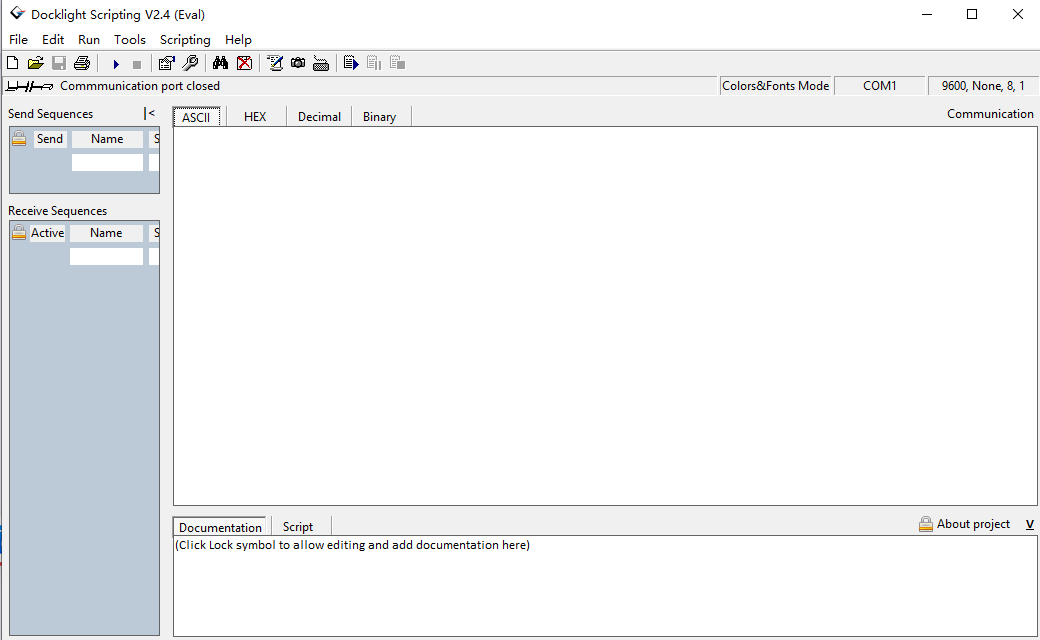Click the Send column header

coord(50,139)
